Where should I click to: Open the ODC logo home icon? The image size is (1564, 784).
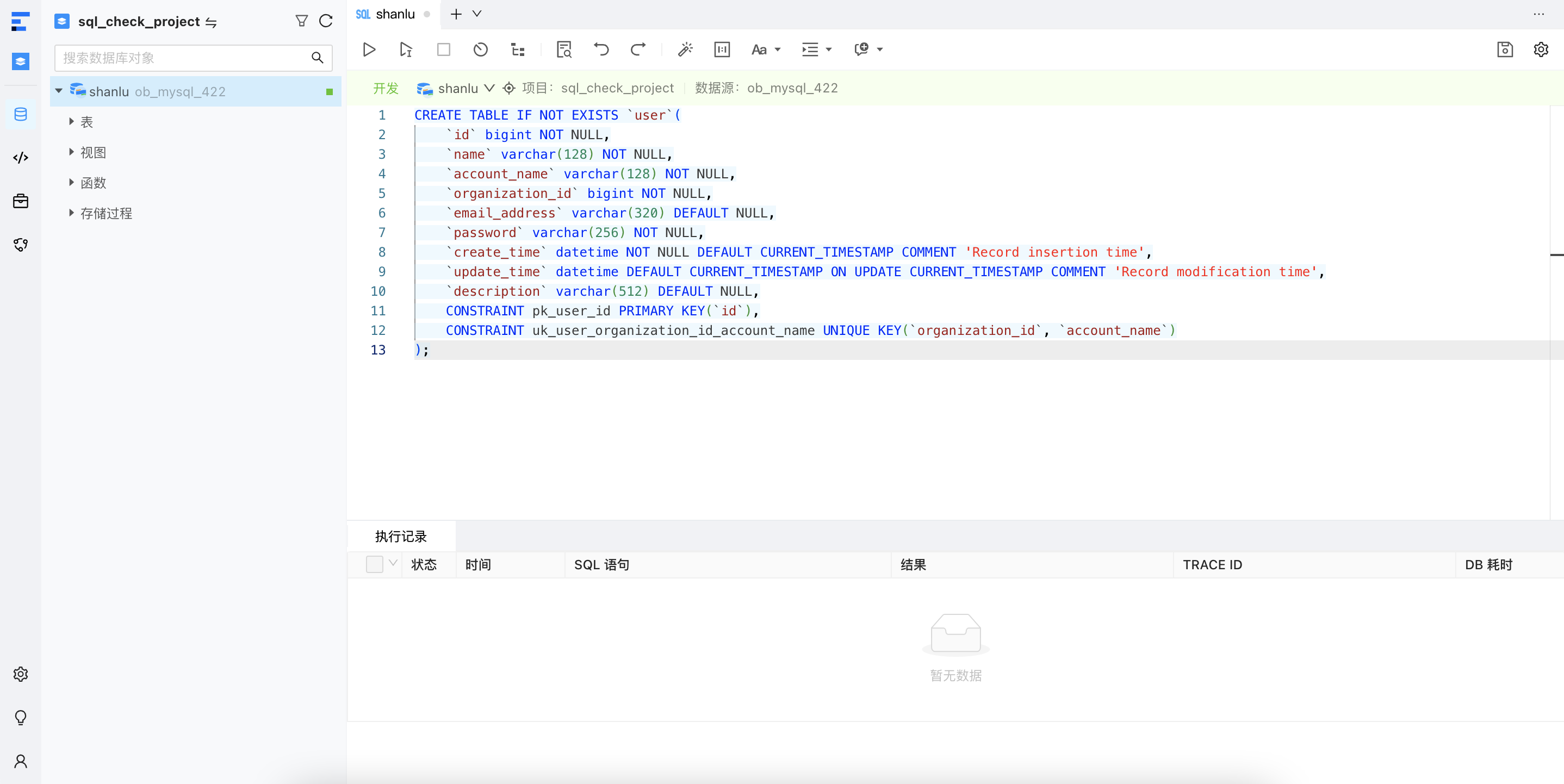click(21, 21)
